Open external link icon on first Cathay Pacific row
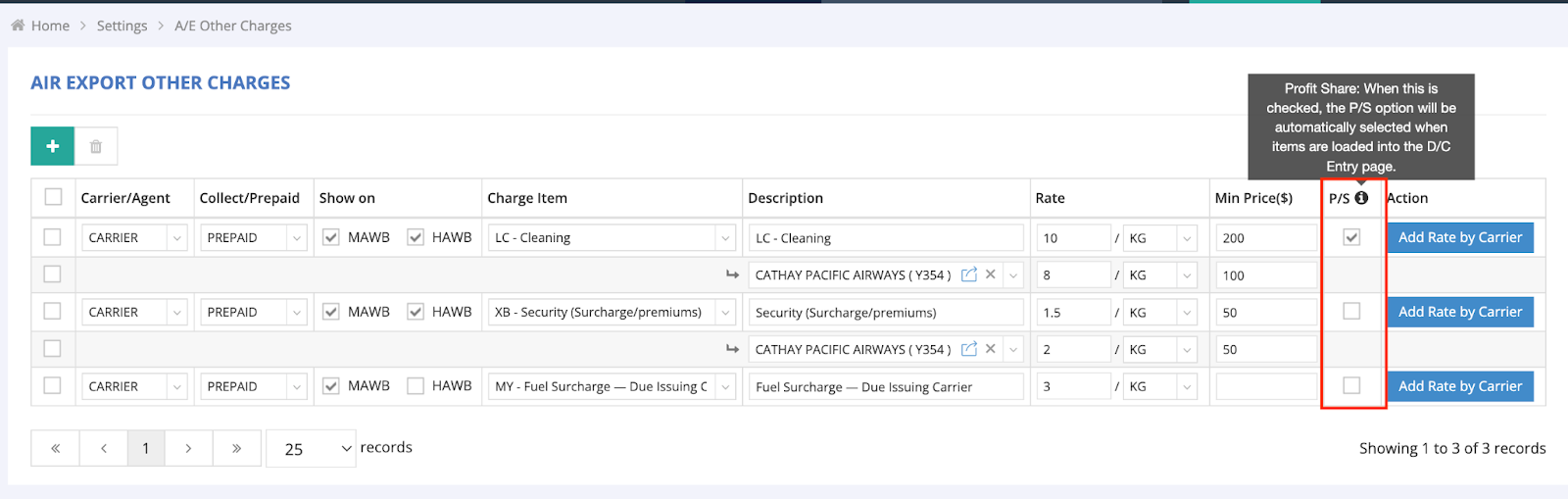Screen dimensions: 1568x499 coord(969,274)
